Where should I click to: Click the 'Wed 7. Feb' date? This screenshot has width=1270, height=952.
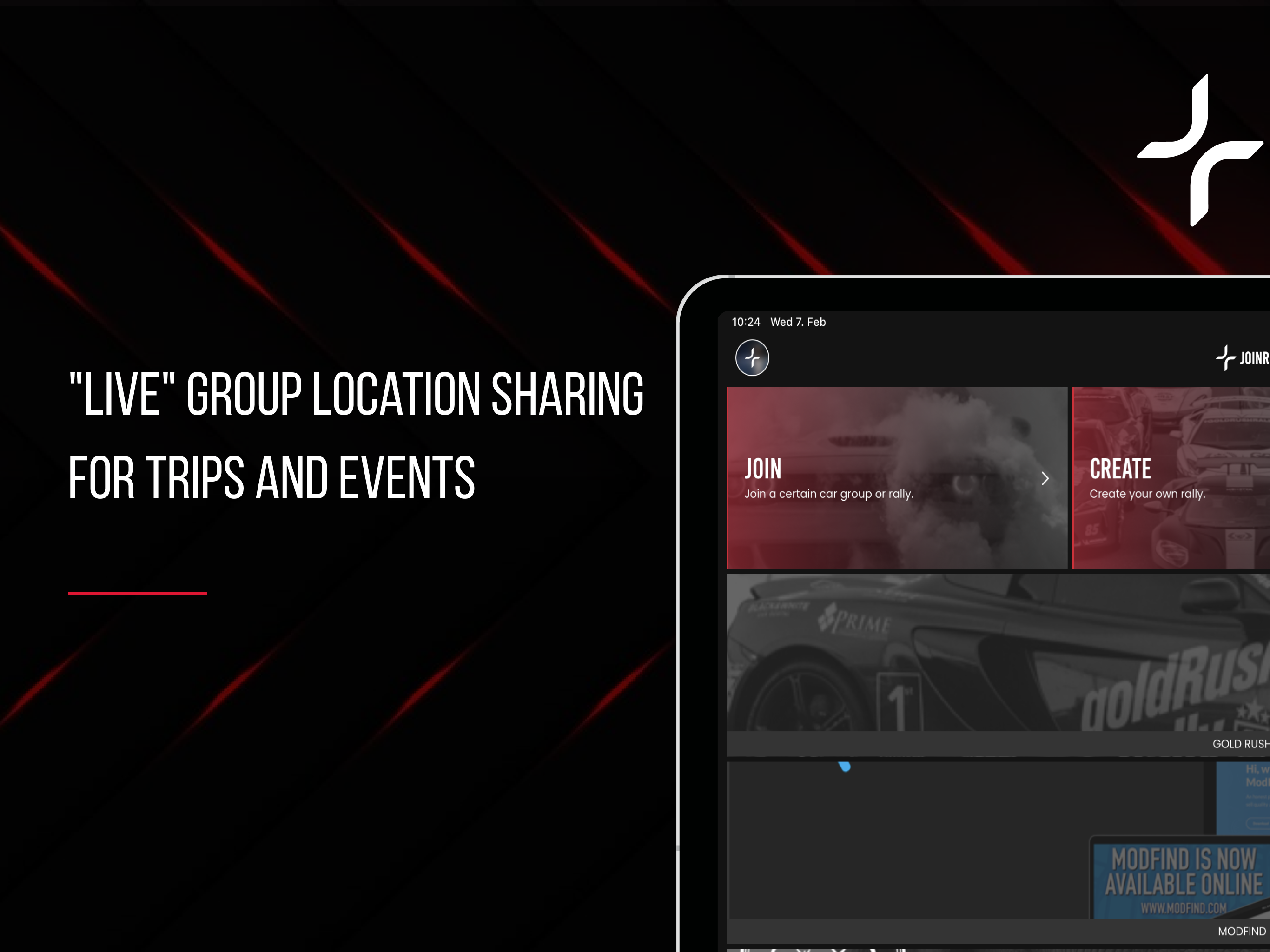click(x=798, y=322)
